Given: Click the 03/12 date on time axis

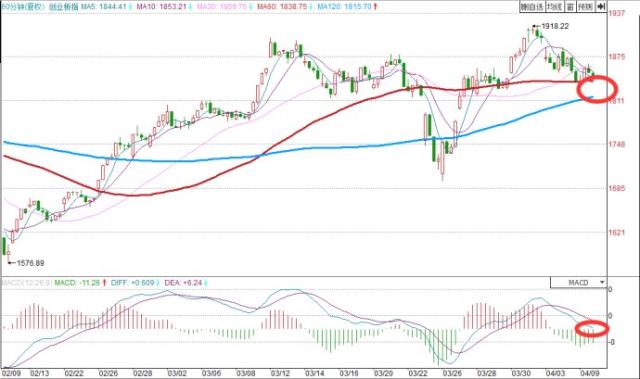Looking at the screenshot, I should pos(280,373).
